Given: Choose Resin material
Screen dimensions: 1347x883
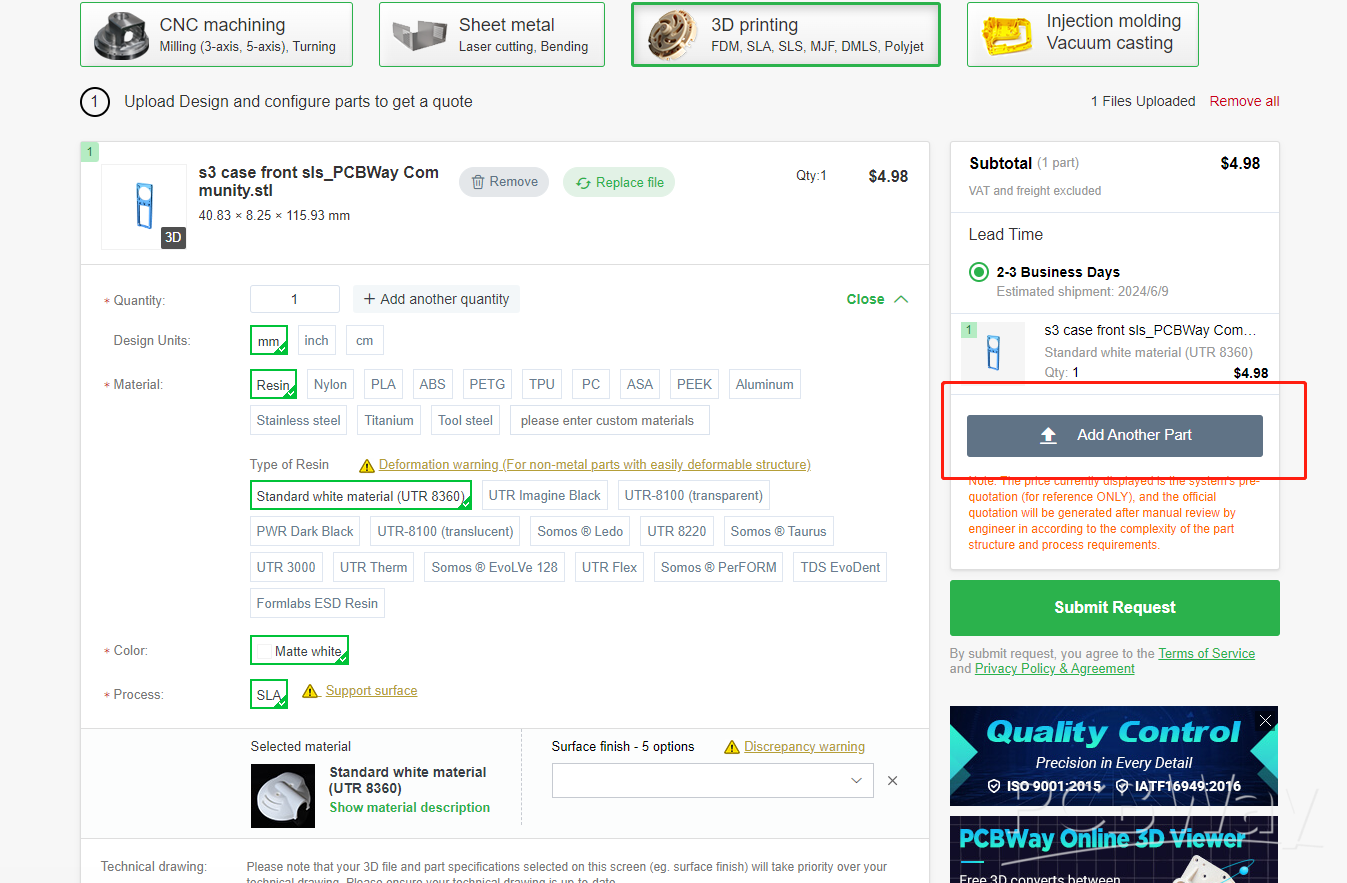Looking at the screenshot, I should pyautogui.click(x=273, y=384).
